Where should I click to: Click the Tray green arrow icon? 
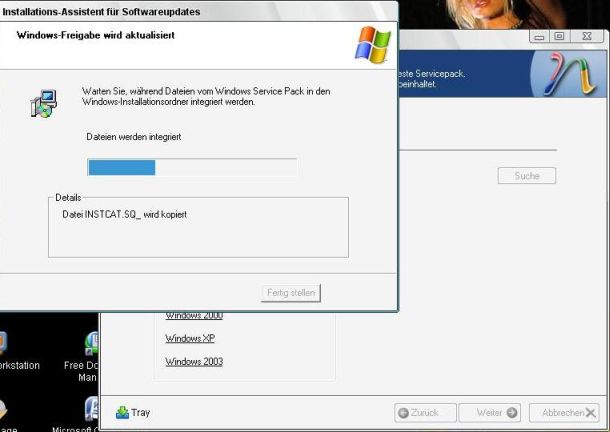point(122,413)
